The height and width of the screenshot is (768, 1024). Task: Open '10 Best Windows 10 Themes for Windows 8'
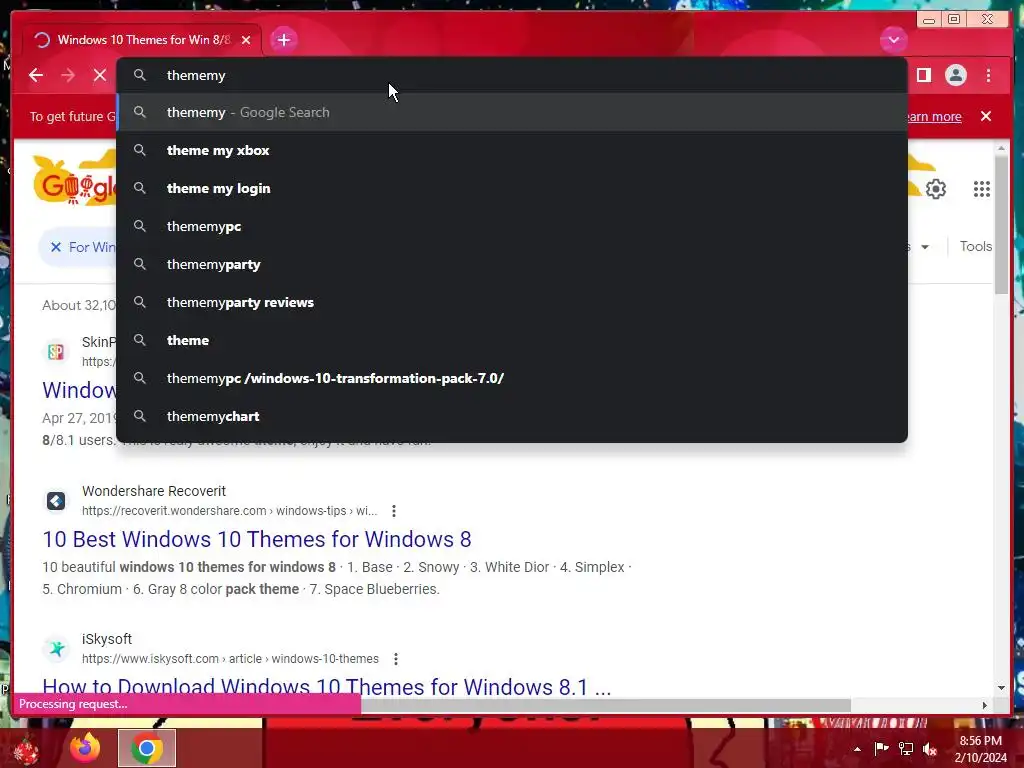pyautogui.click(x=257, y=539)
